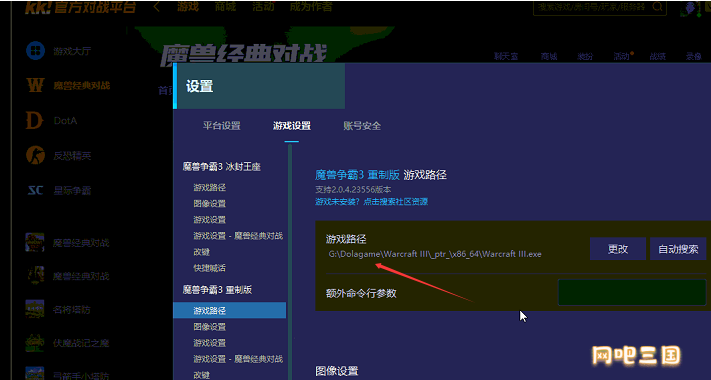Click the KK 官方对战平台 logo

80,7
